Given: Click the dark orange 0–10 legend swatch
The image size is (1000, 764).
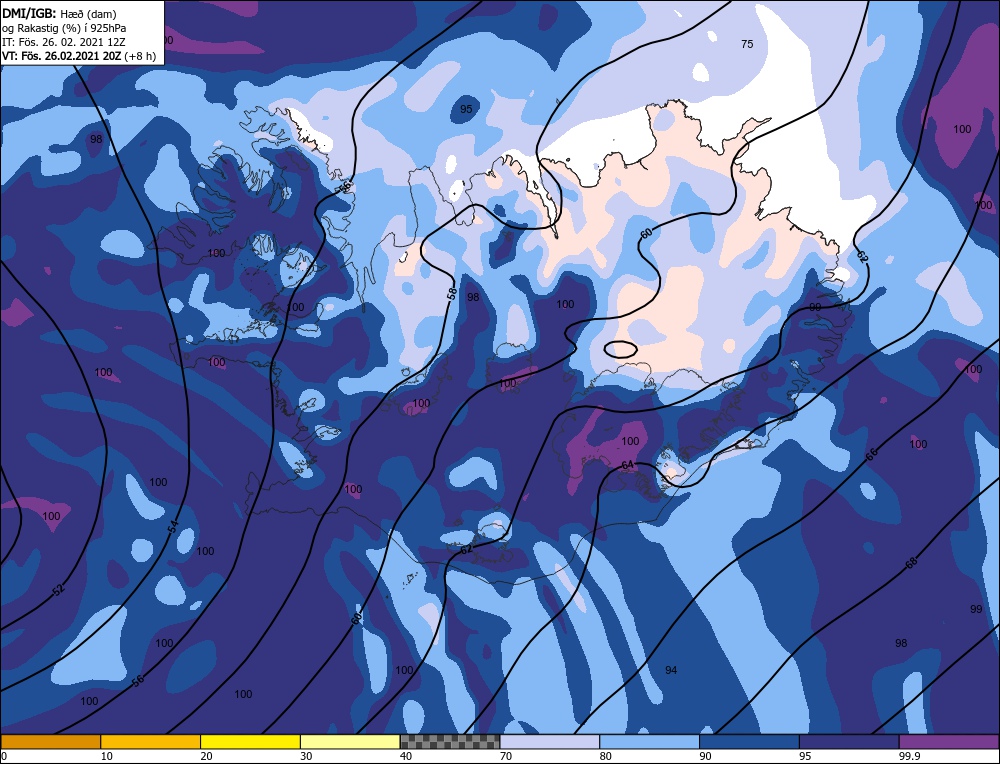Looking at the screenshot, I should tap(50, 742).
